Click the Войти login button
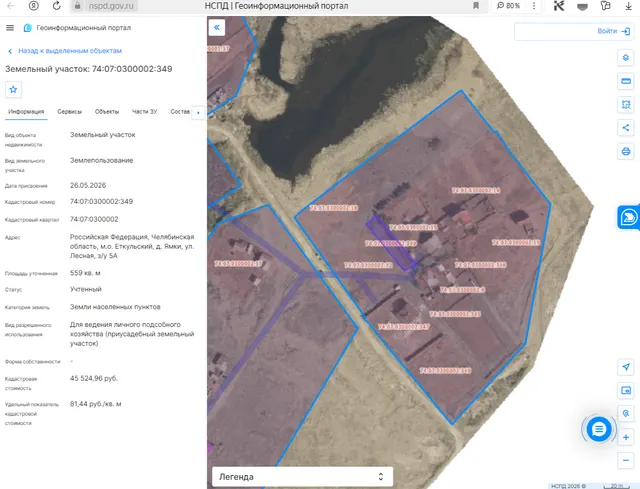Viewport: 640px width, 489px height. pyautogui.click(x=613, y=31)
